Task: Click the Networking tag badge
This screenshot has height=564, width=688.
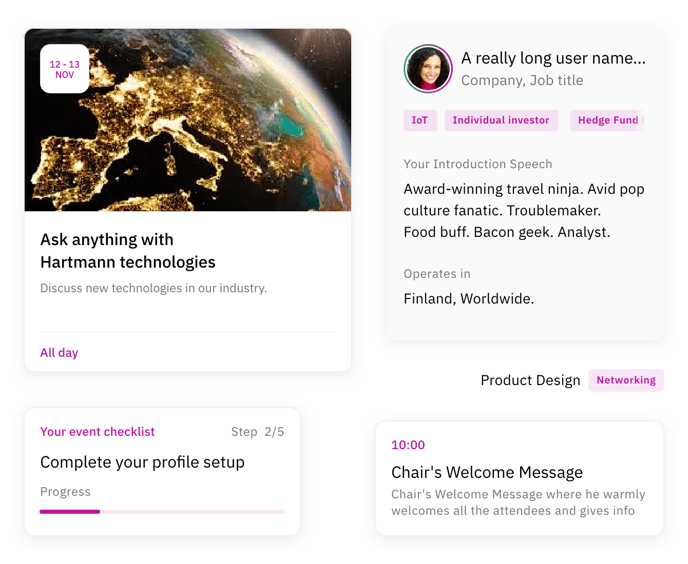Action: (626, 380)
